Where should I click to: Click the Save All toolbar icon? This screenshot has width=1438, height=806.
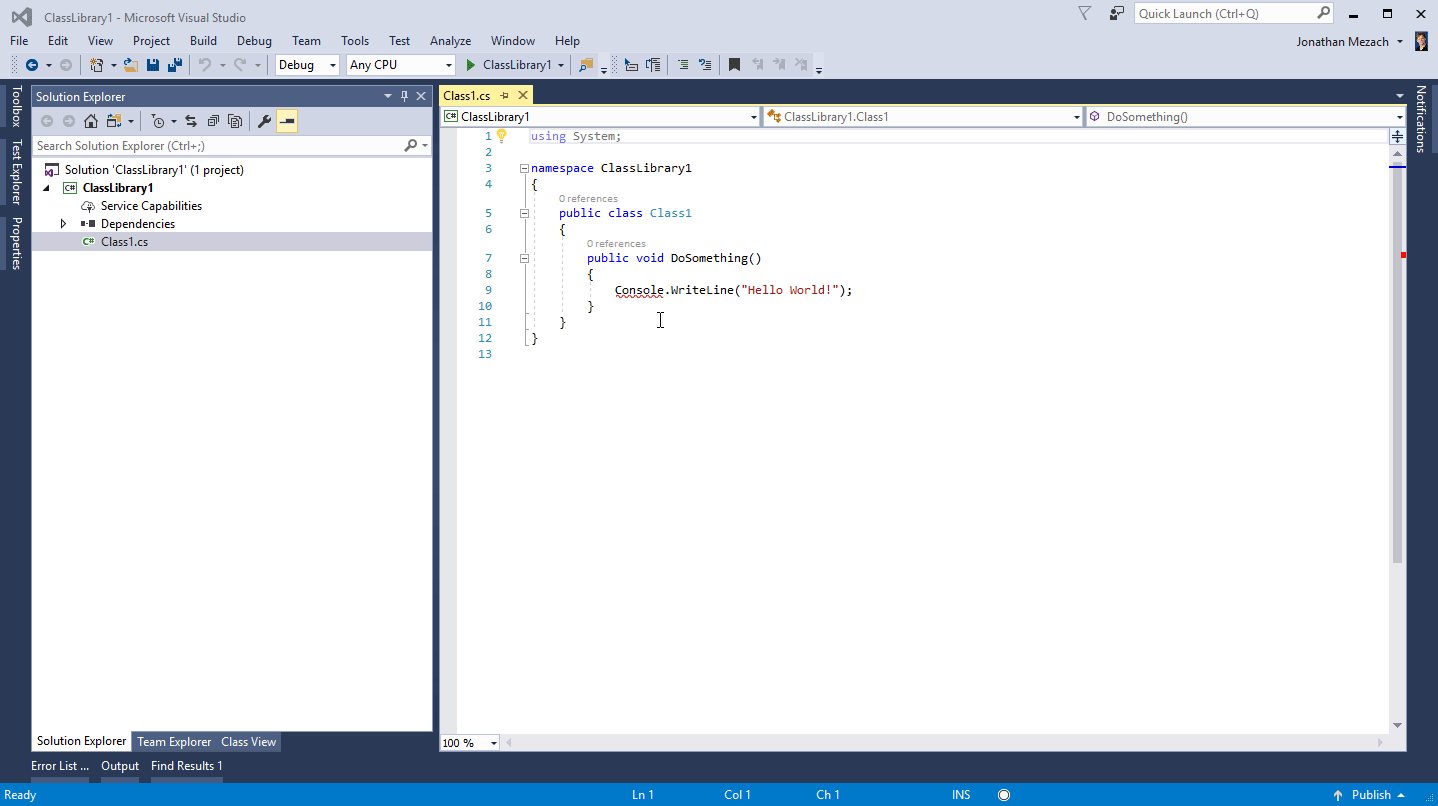point(175,65)
